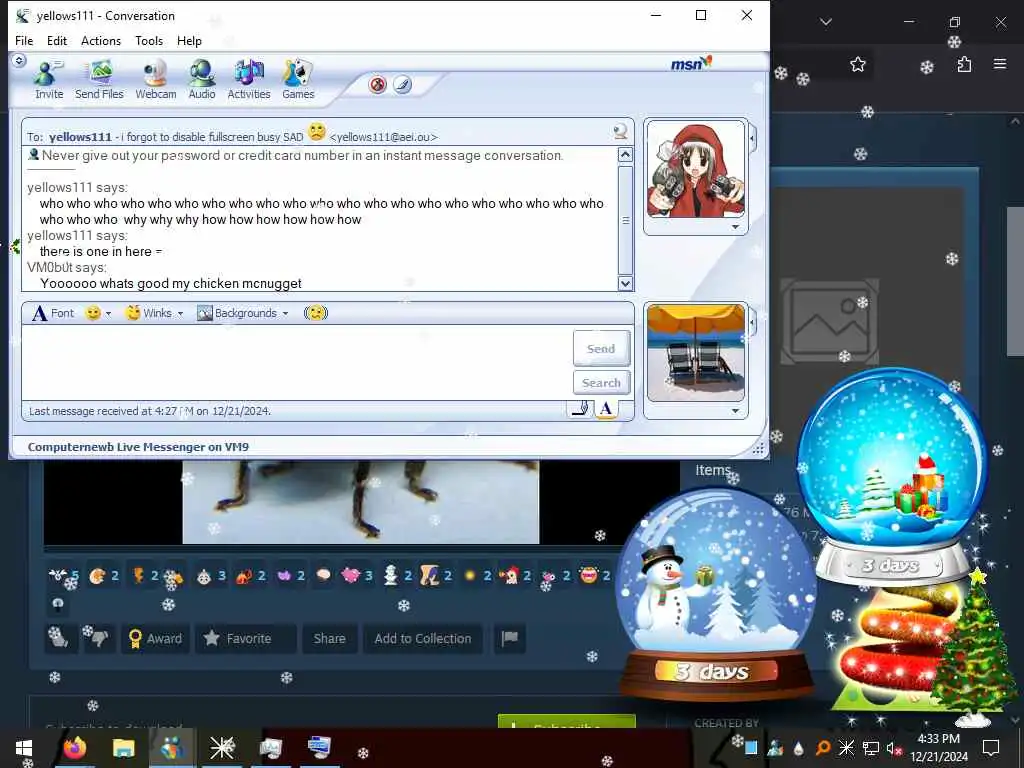1024x768 pixels.
Task: Click the paintbrush color scheme icon
Action: [402, 85]
